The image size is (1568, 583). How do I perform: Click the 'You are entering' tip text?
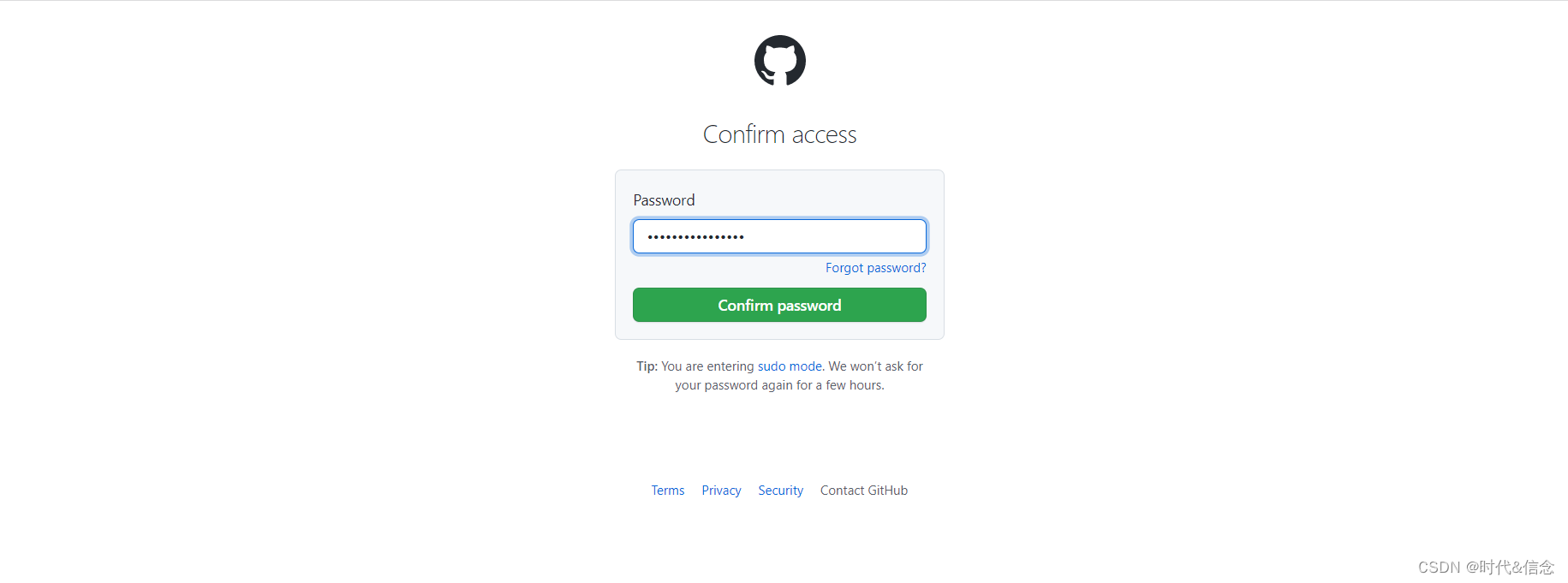(707, 366)
